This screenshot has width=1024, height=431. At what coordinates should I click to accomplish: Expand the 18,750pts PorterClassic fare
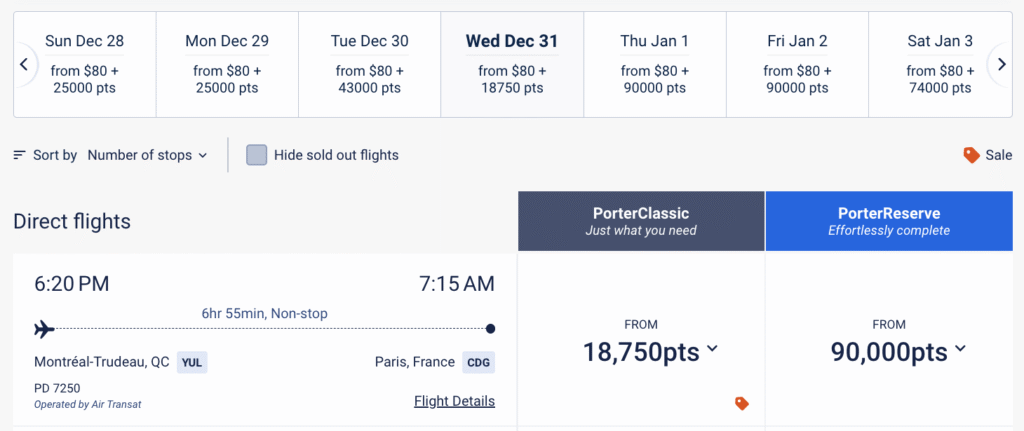(650, 350)
